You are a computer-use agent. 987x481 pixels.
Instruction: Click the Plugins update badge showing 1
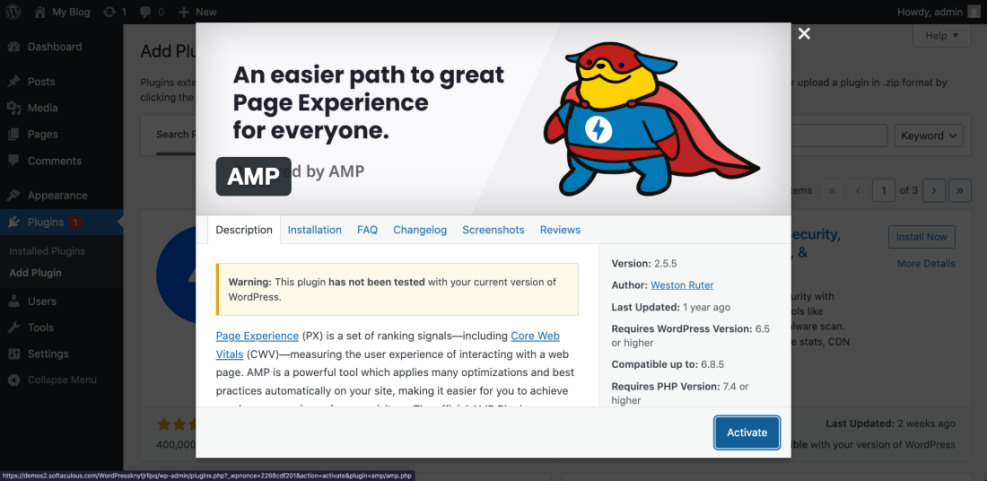coord(75,222)
